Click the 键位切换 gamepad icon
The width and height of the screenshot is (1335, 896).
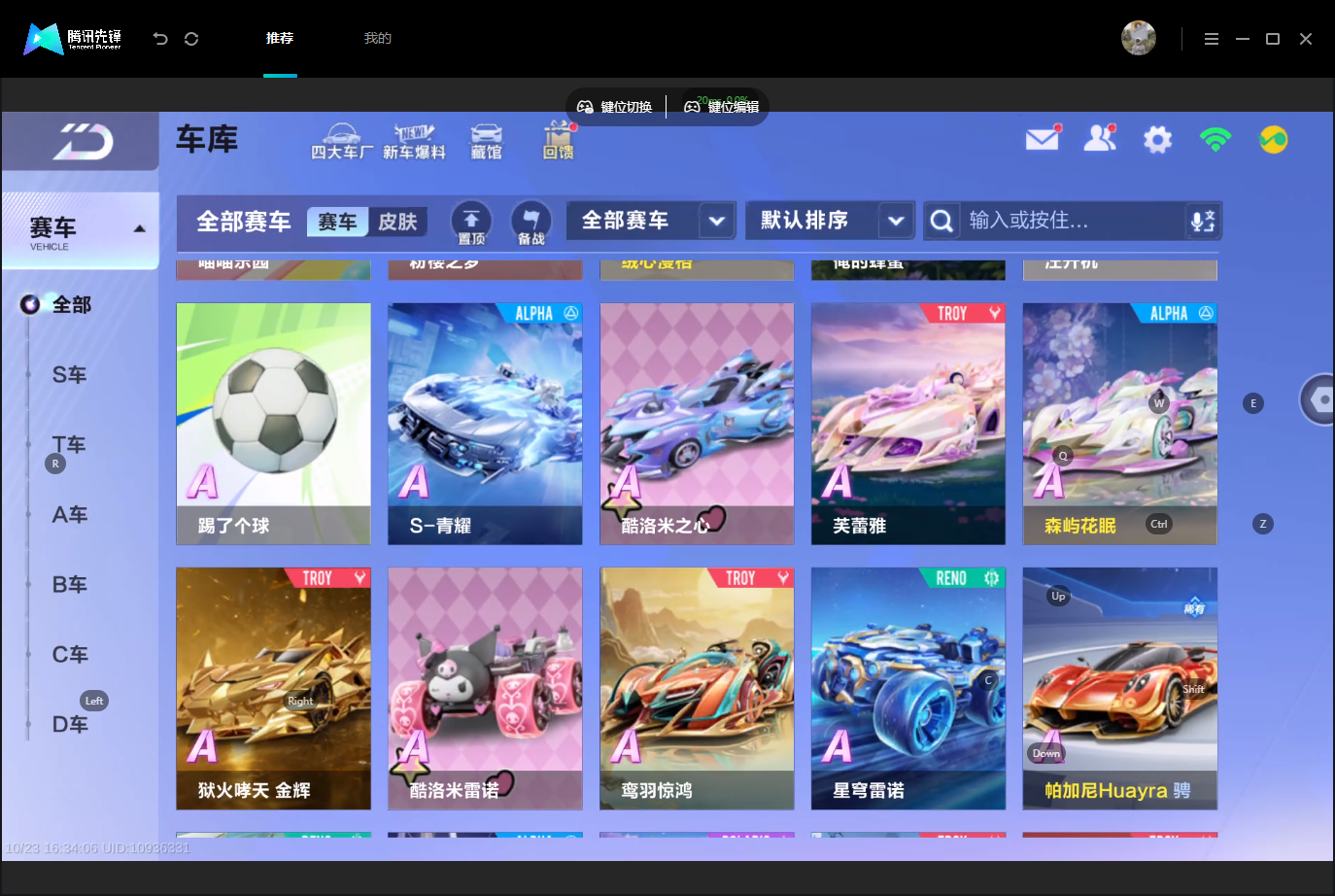(585, 107)
